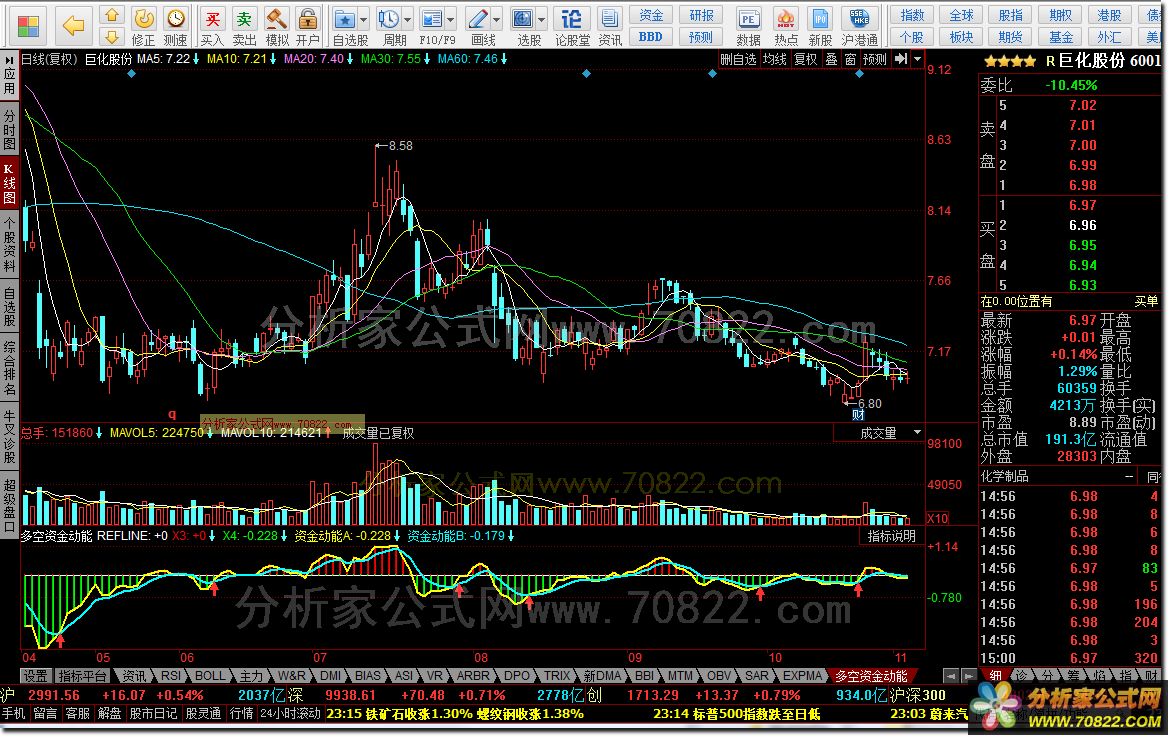Open the 指标说明 indicator description
Image resolution: width=1170 pixels, height=737 pixels.
click(892, 536)
